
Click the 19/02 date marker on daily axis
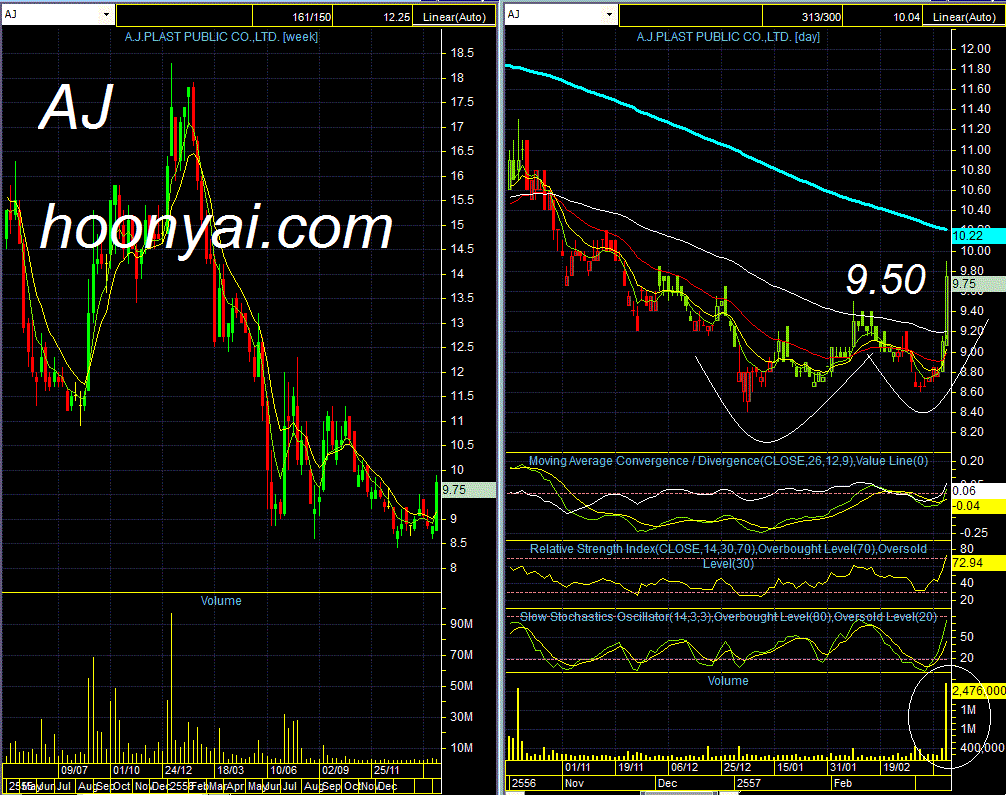click(896, 767)
